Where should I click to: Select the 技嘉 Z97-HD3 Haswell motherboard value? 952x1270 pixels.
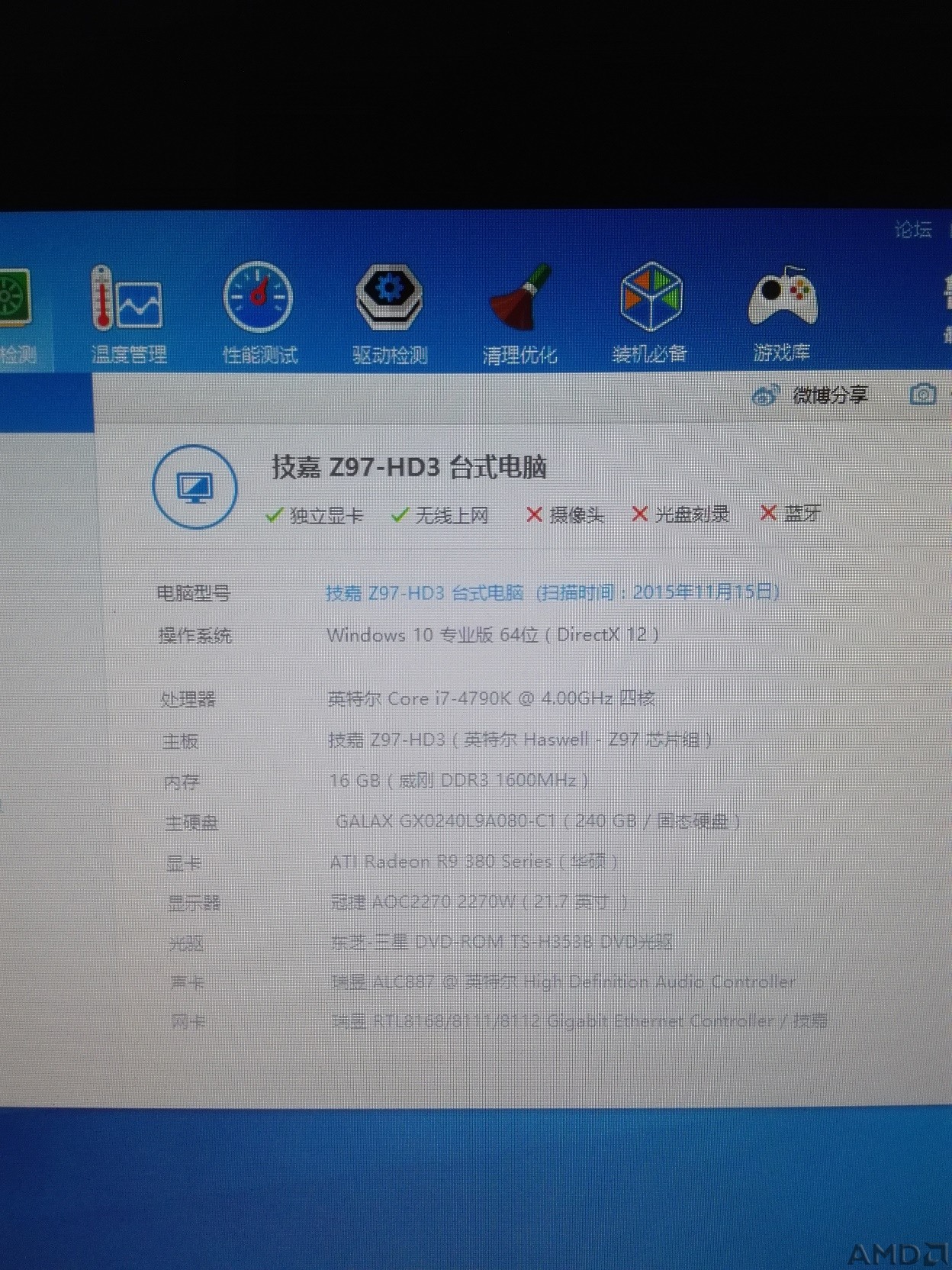point(520,739)
